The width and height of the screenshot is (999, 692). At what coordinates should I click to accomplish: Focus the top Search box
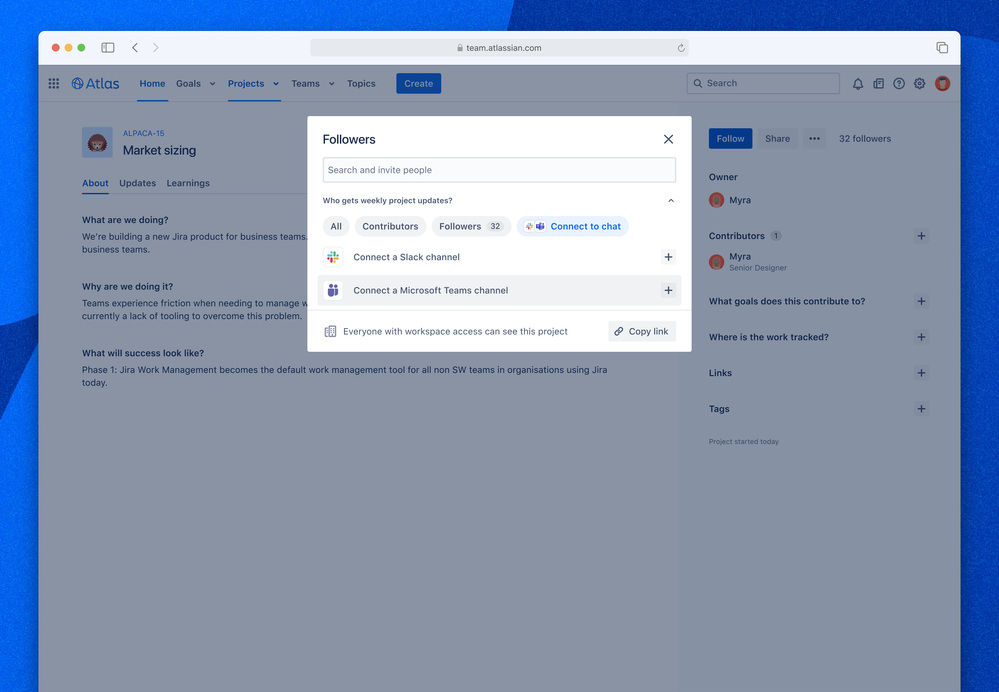pos(763,83)
